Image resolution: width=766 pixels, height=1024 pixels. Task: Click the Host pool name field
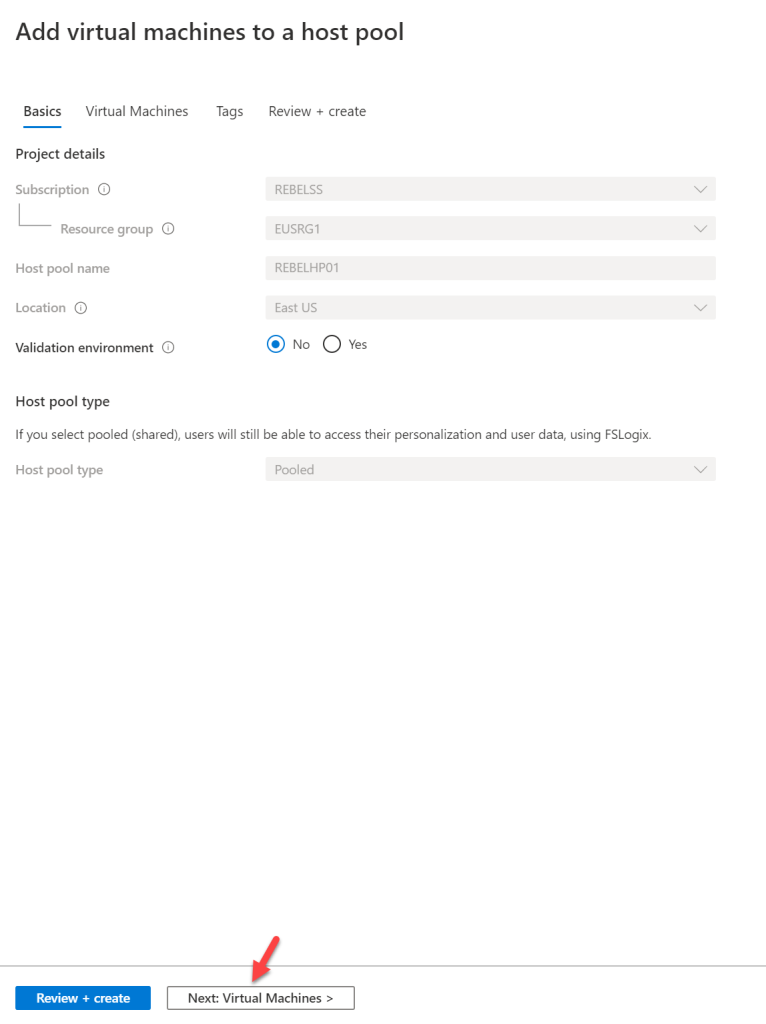pos(490,268)
